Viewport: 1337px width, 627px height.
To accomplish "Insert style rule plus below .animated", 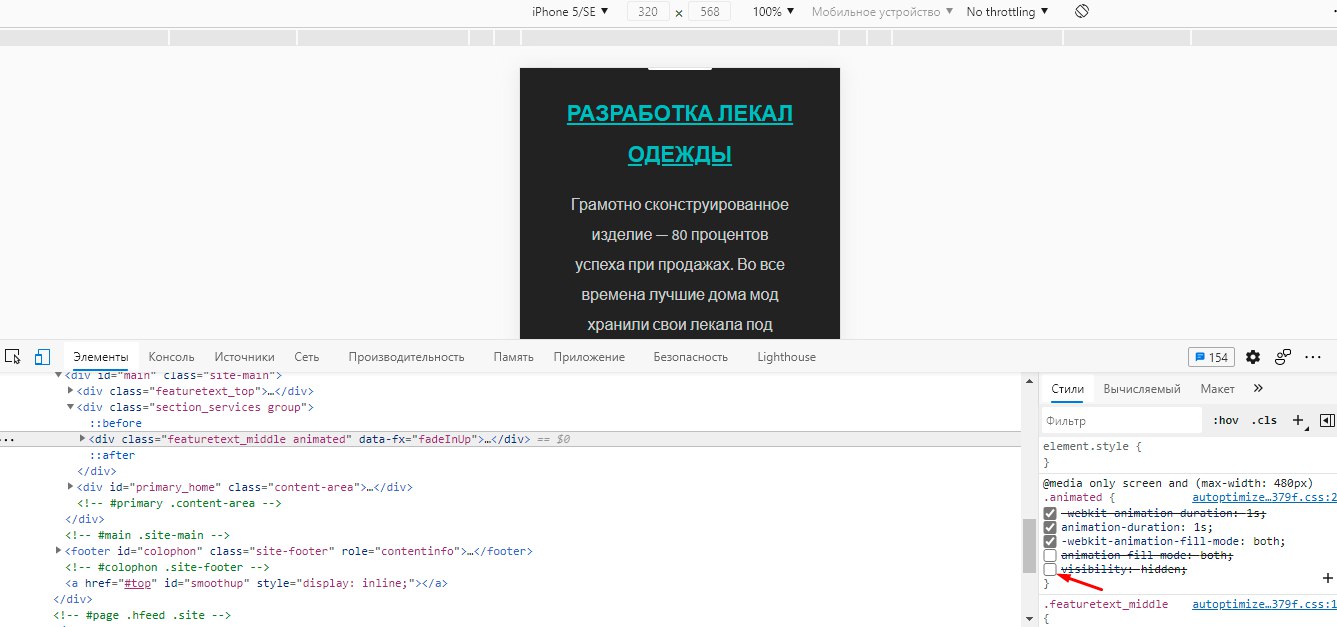I will pyautogui.click(x=1328, y=578).
